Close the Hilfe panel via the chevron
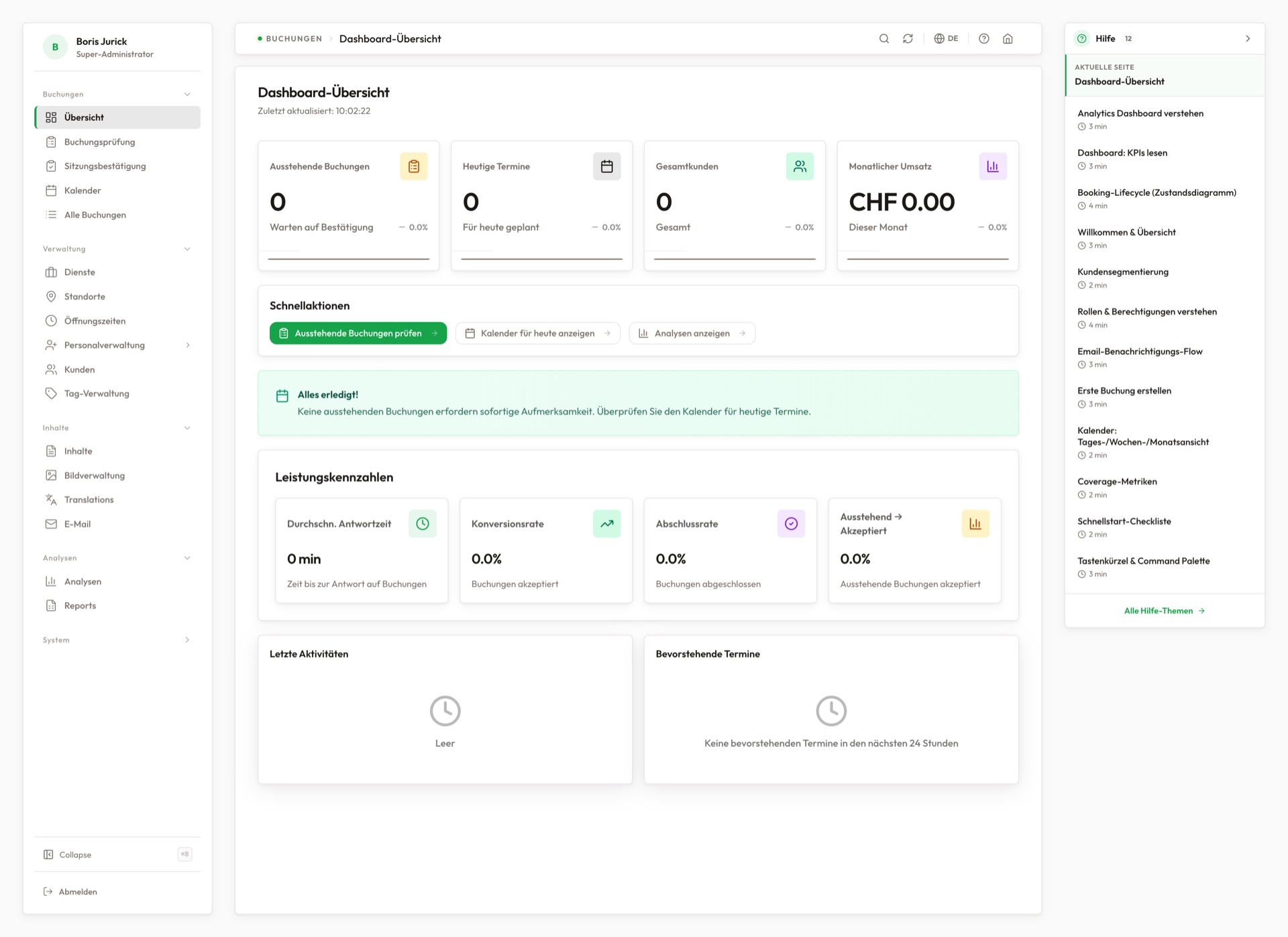The image size is (1288, 937). [x=1248, y=38]
